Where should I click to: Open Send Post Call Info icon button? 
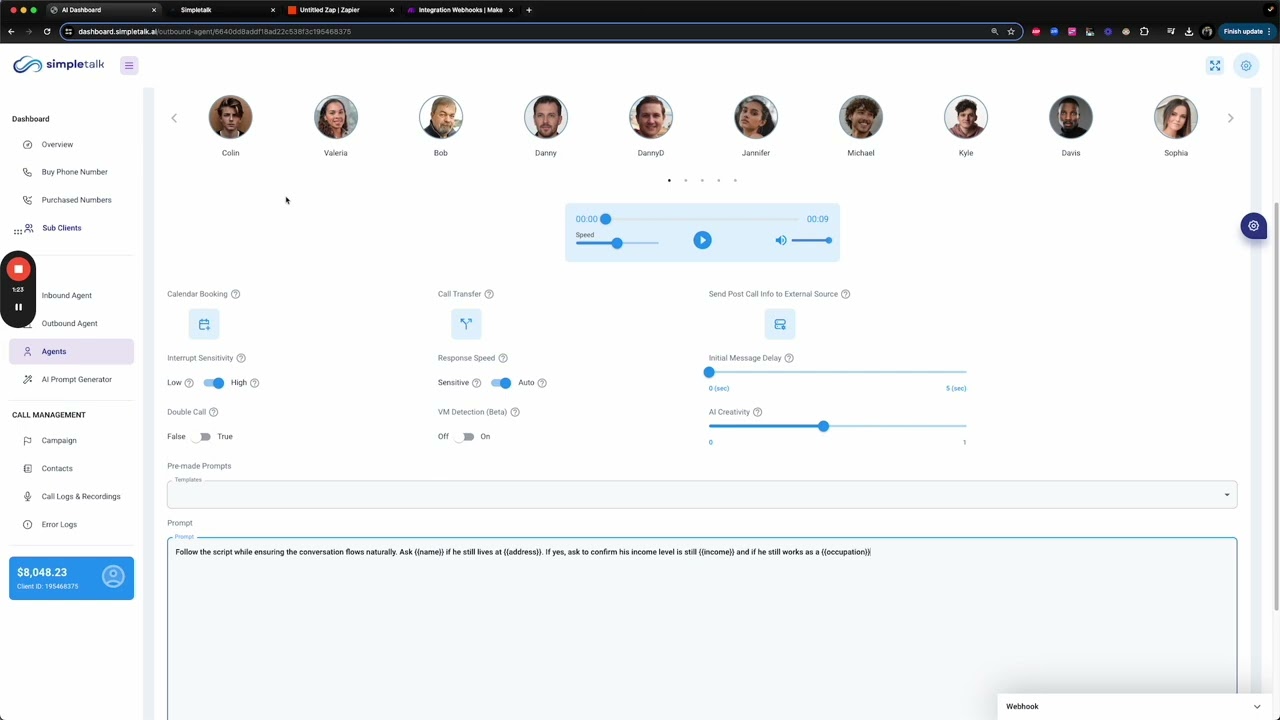780,324
